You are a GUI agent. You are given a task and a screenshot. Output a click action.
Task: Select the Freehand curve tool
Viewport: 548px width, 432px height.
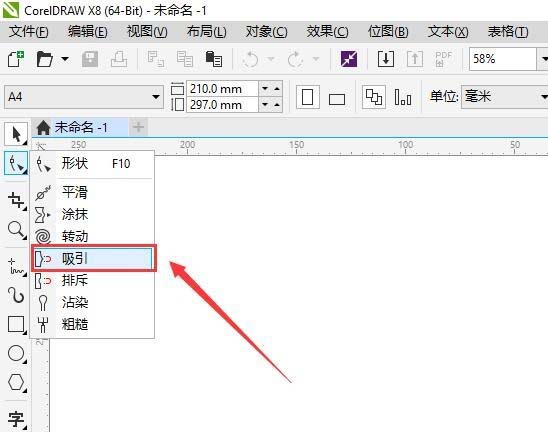point(16,267)
